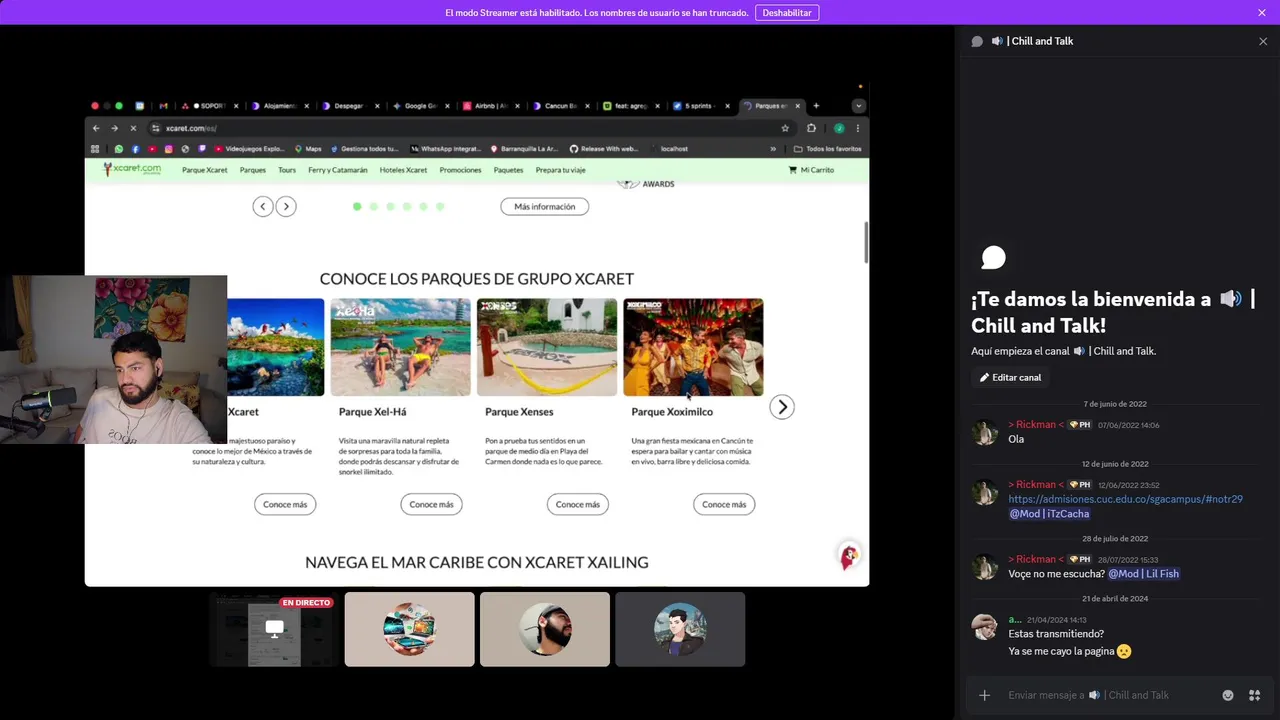Click the attach plus icon in message bar
This screenshot has width=1280, height=720.
[x=984, y=695]
